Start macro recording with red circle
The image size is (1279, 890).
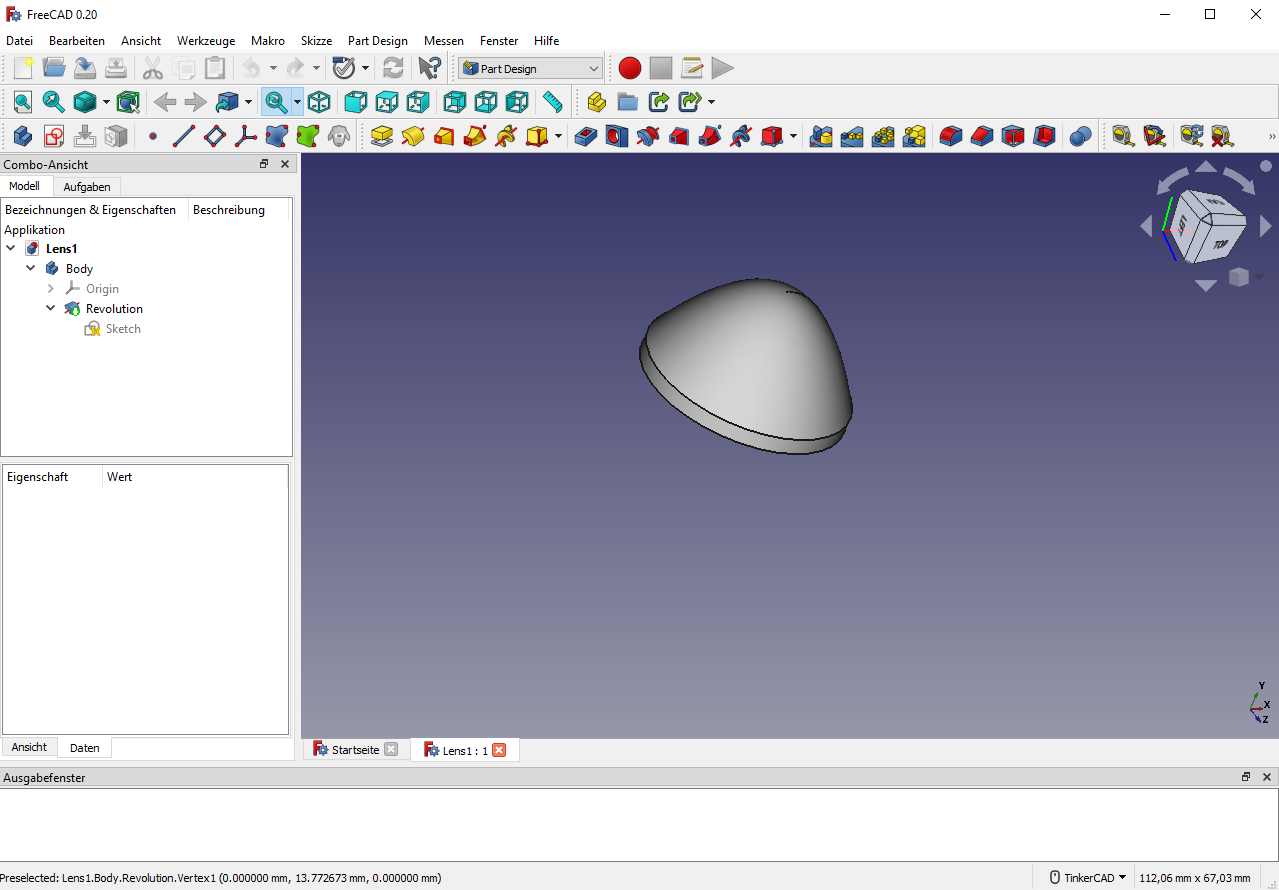coord(629,69)
